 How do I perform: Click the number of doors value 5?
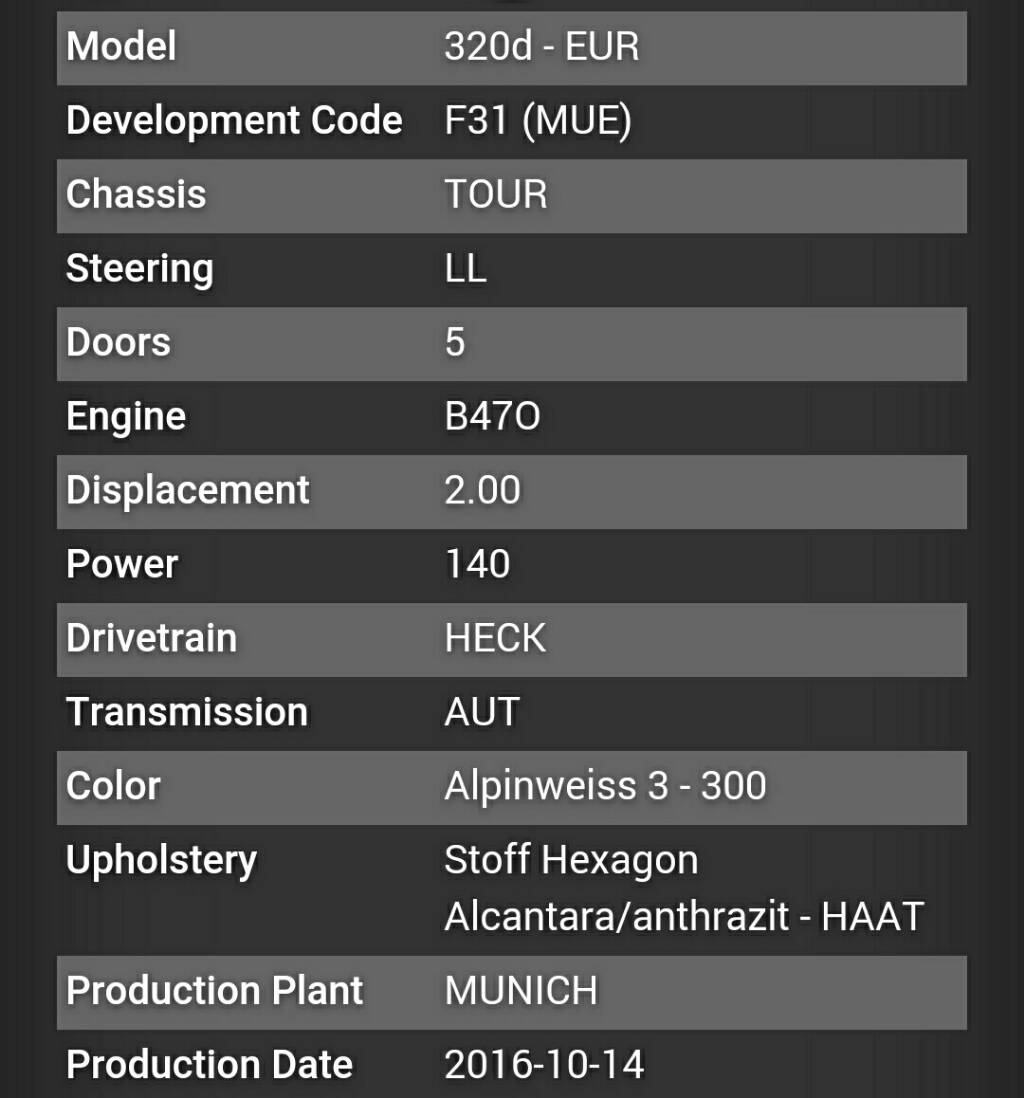point(455,342)
